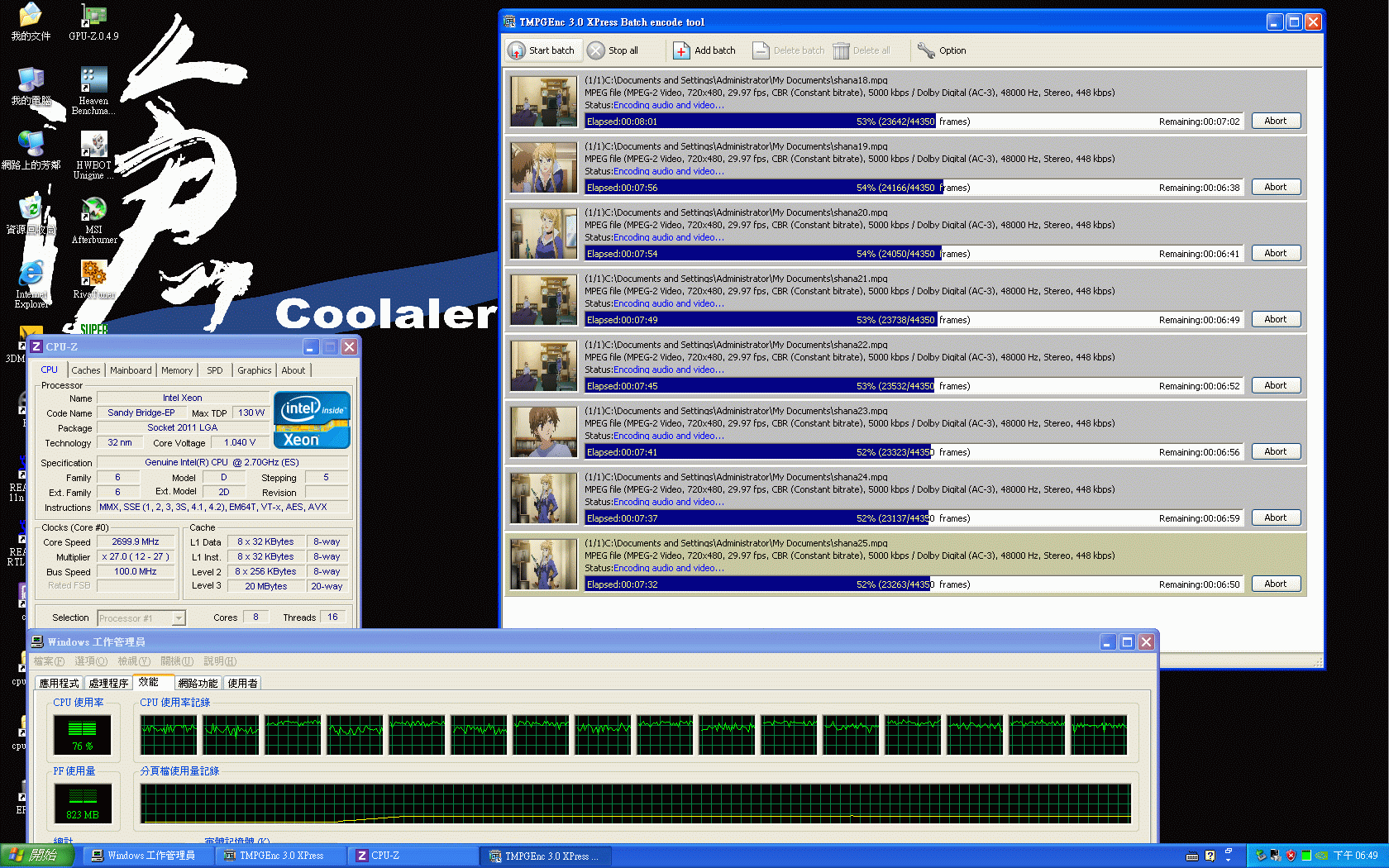Open GPU-Z 0.4.9 desktop shortcut
The width and height of the screenshot is (1389, 868).
93,22
